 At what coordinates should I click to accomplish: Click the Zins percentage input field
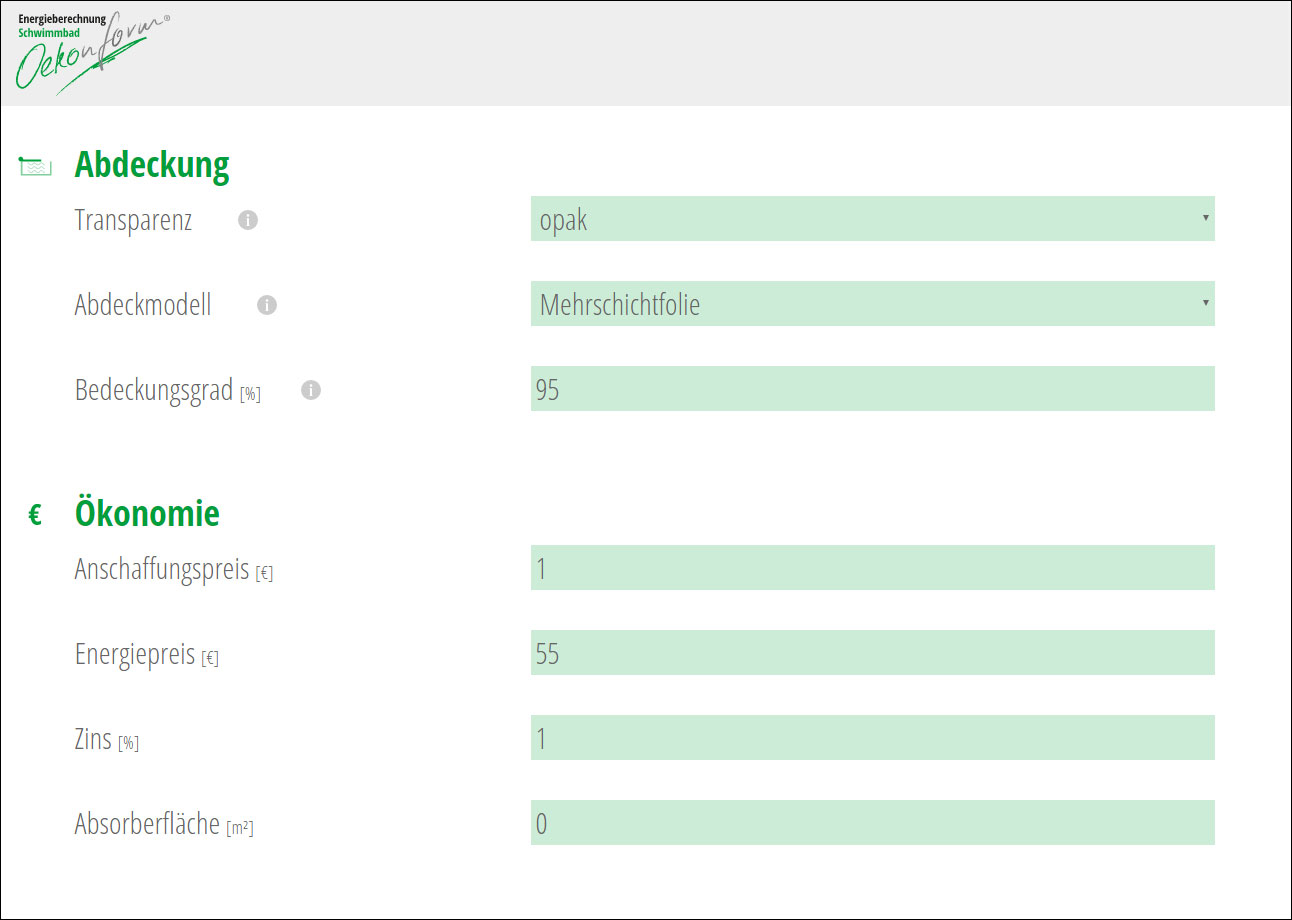coord(872,738)
